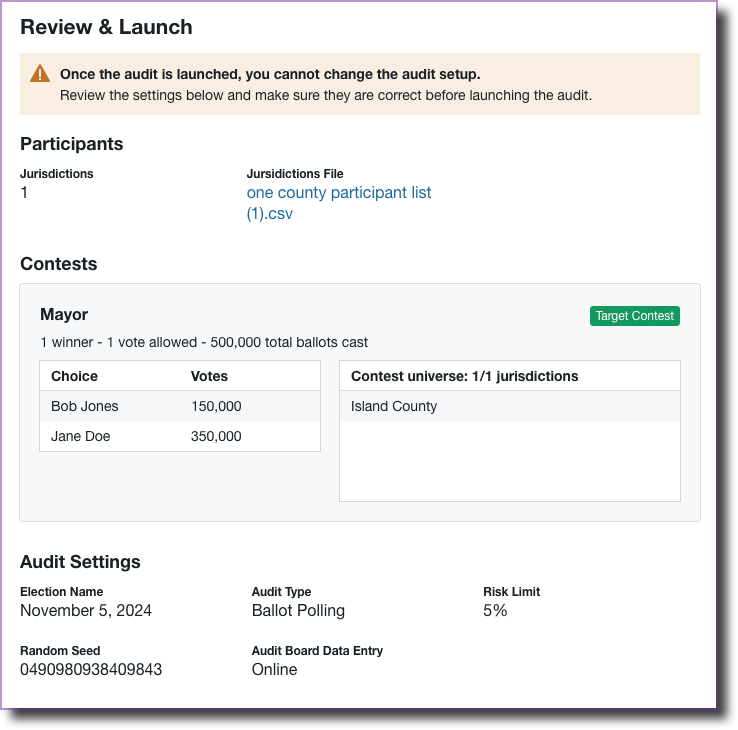Open the one county participant list CSV link
The height and width of the screenshot is (730, 738).
[x=338, y=202]
